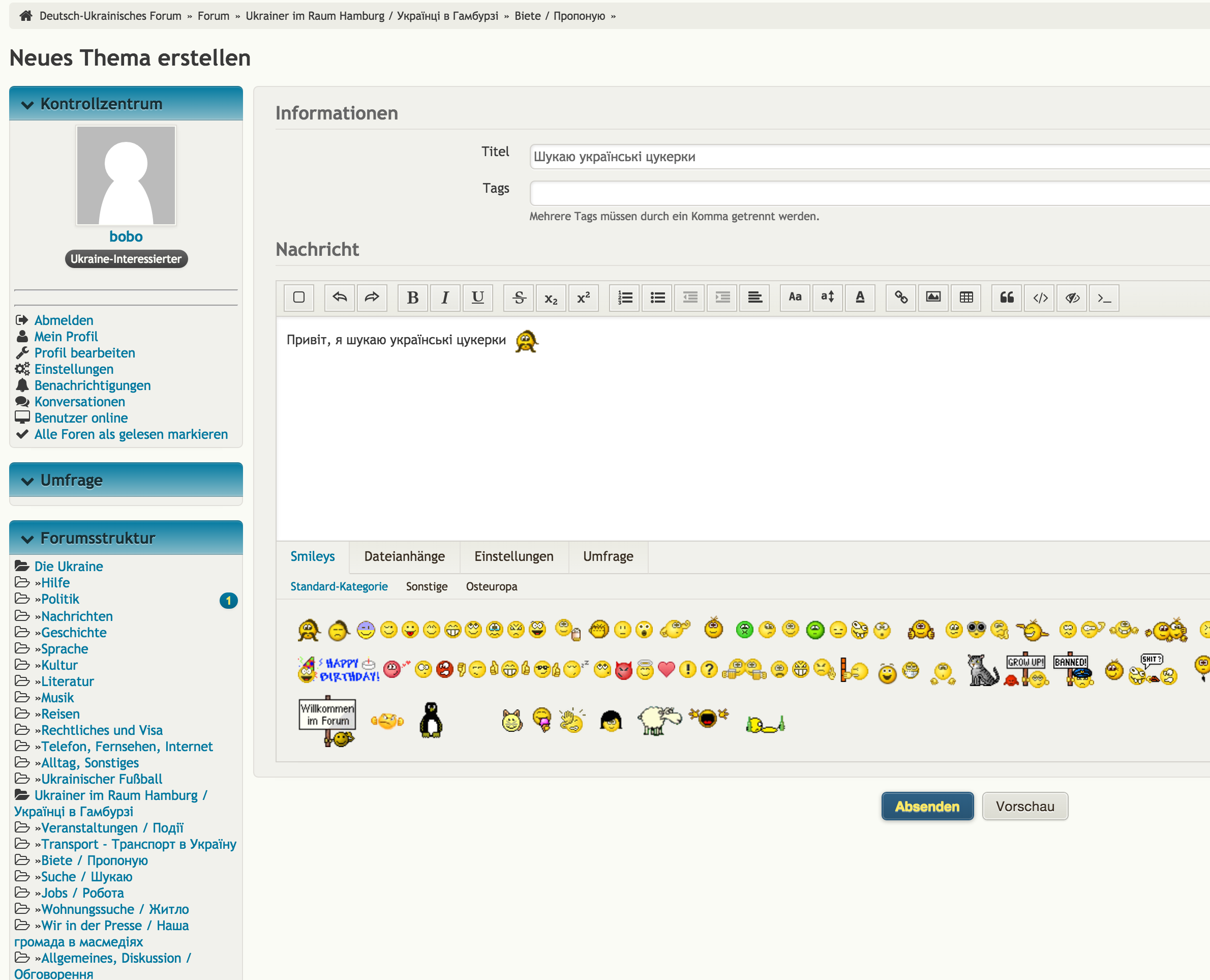Click the bobo avatar thumbnail
Viewport: 1210px width, 980px height.
tap(126, 175)
